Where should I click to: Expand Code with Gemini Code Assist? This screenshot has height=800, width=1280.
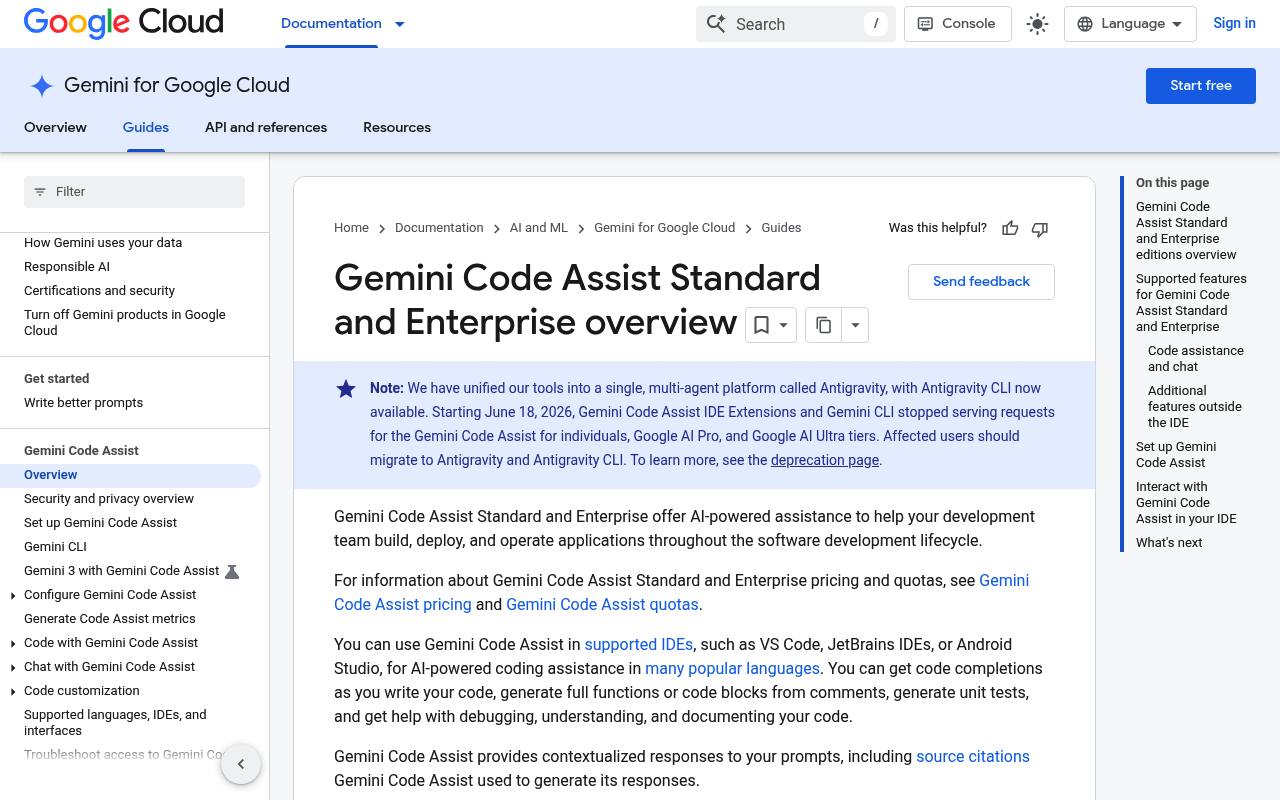(x=12, y=644)
